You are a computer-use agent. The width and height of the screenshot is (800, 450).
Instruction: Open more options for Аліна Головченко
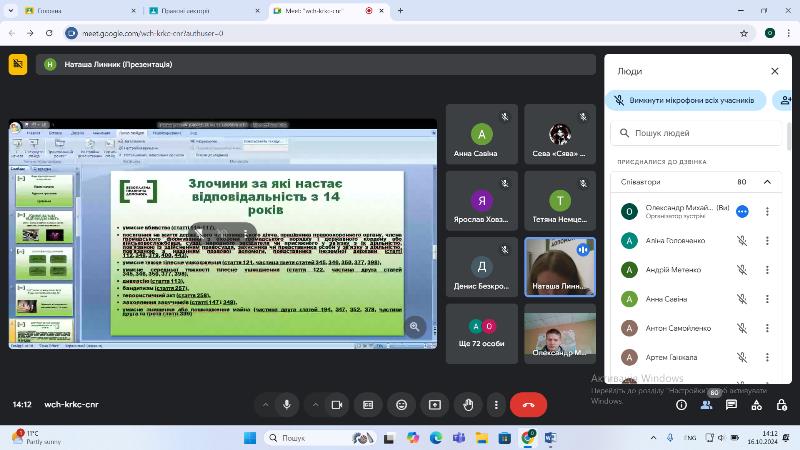(767, 241)
